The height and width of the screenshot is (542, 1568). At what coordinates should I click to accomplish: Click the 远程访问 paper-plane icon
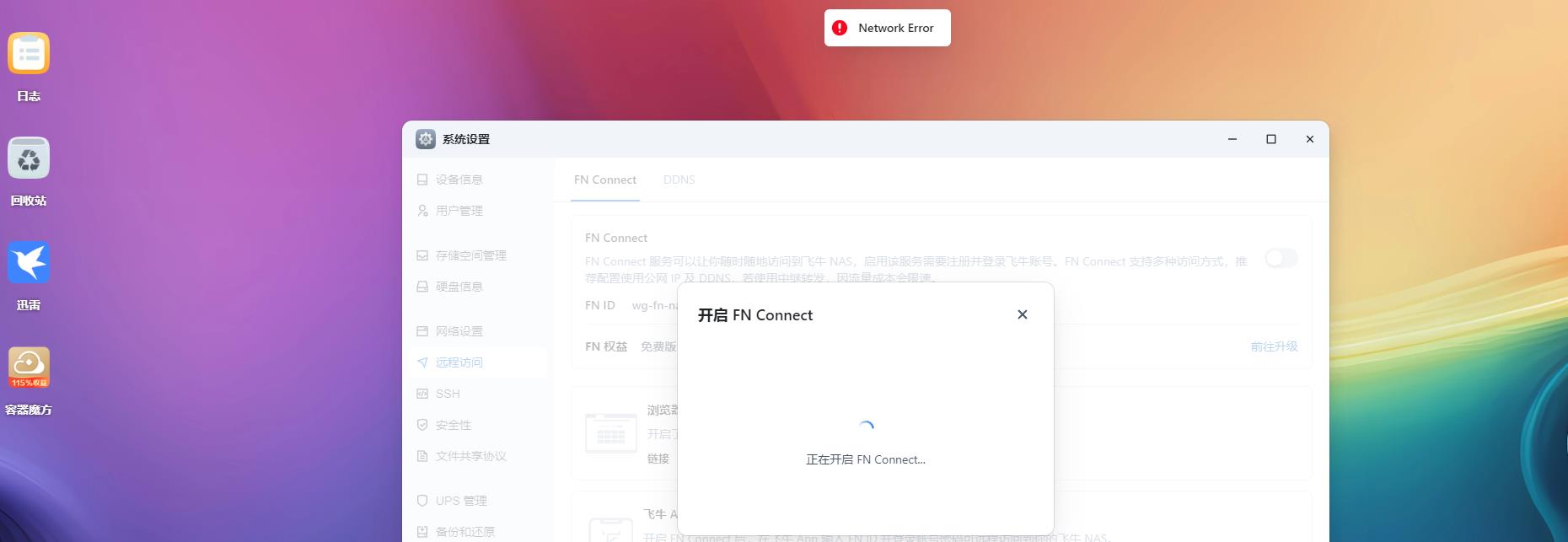coord(422,362)
